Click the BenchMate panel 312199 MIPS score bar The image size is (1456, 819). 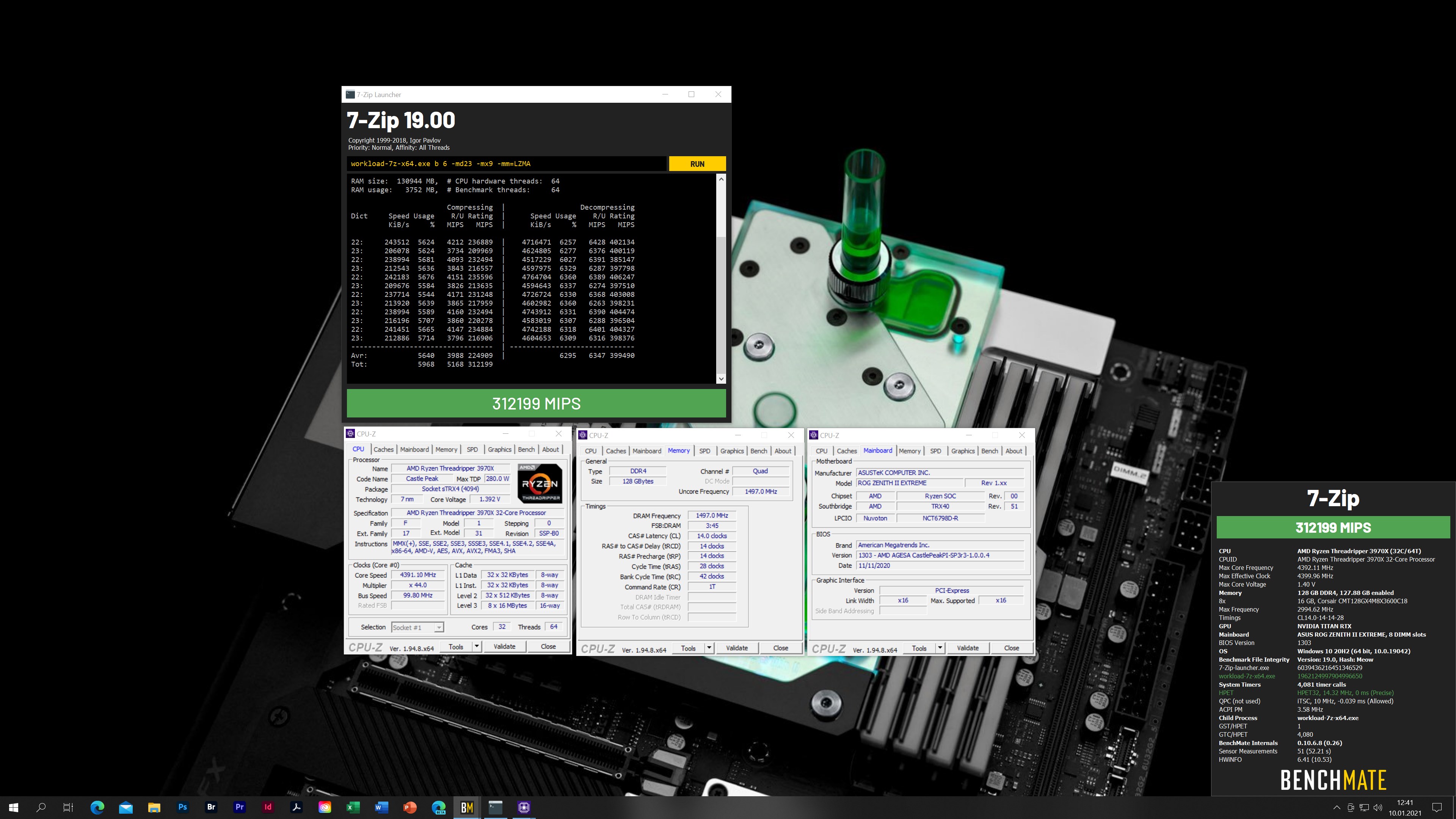[x=1333, y=527]
